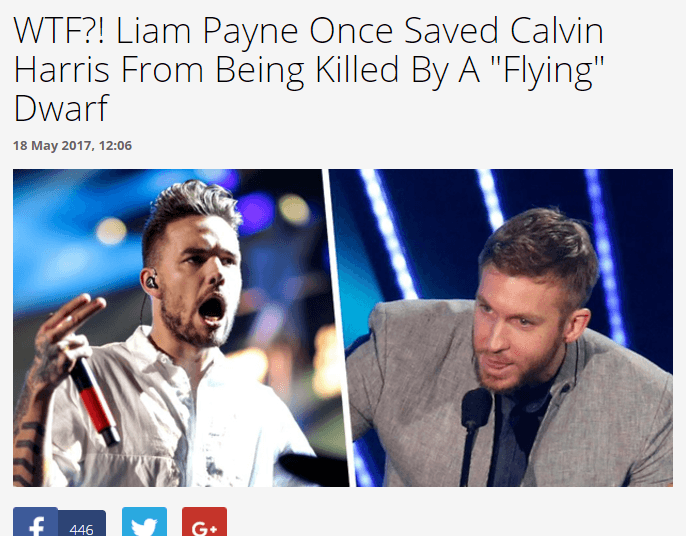Viewport: 686px width, 536px height.
Task: Click the black podium microphone in the right photo
Action: coord(474,433)
